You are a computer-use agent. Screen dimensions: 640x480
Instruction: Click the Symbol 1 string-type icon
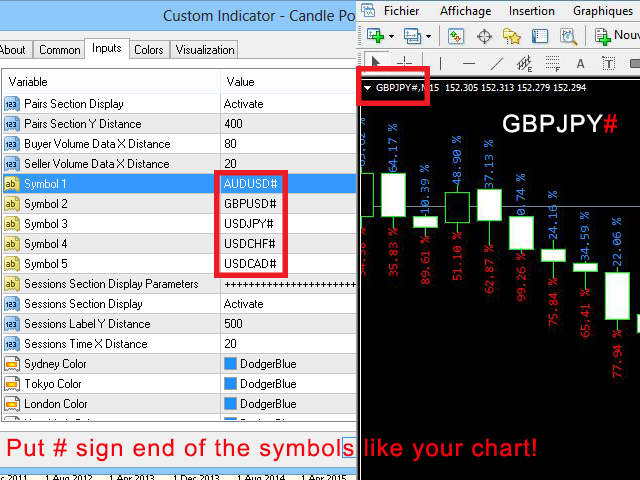pyautogui.click(x=11, y=184)
